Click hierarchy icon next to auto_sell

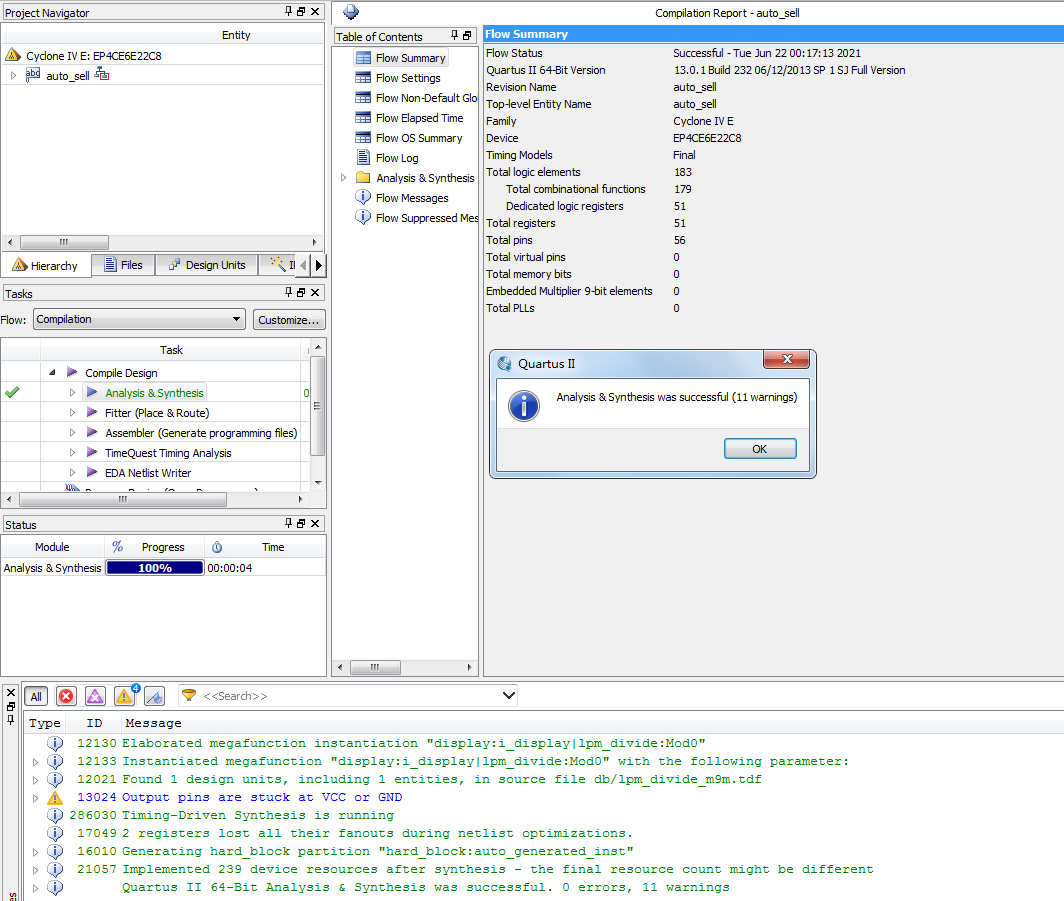click(x=102, y=75)
